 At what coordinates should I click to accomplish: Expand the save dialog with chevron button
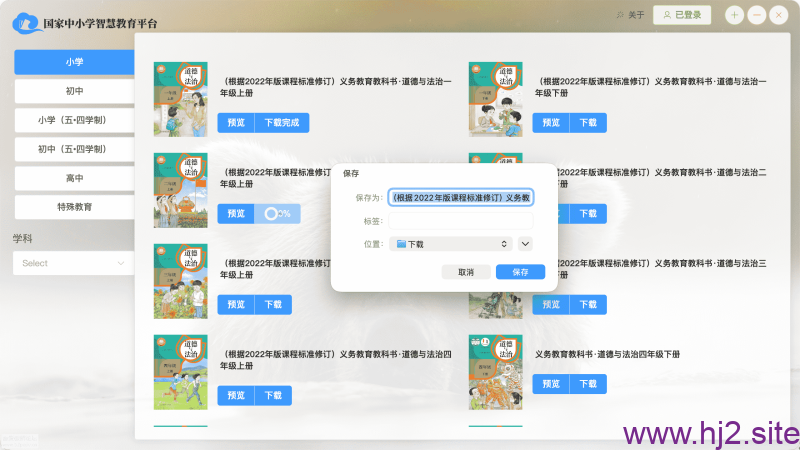point(525,244)
